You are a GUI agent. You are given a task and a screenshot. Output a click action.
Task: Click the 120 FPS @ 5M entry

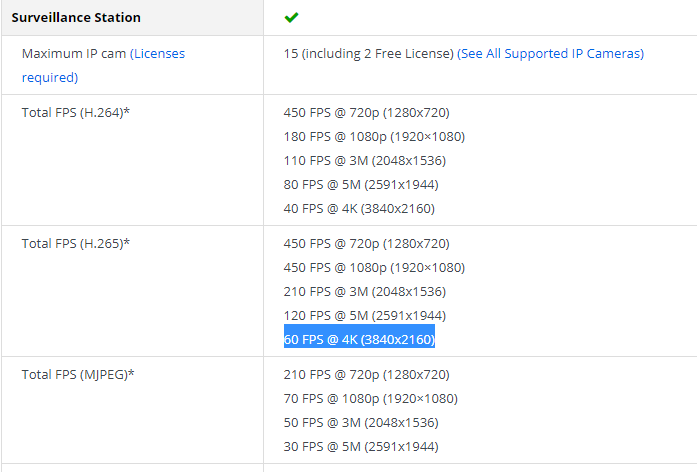click(365, 315)
